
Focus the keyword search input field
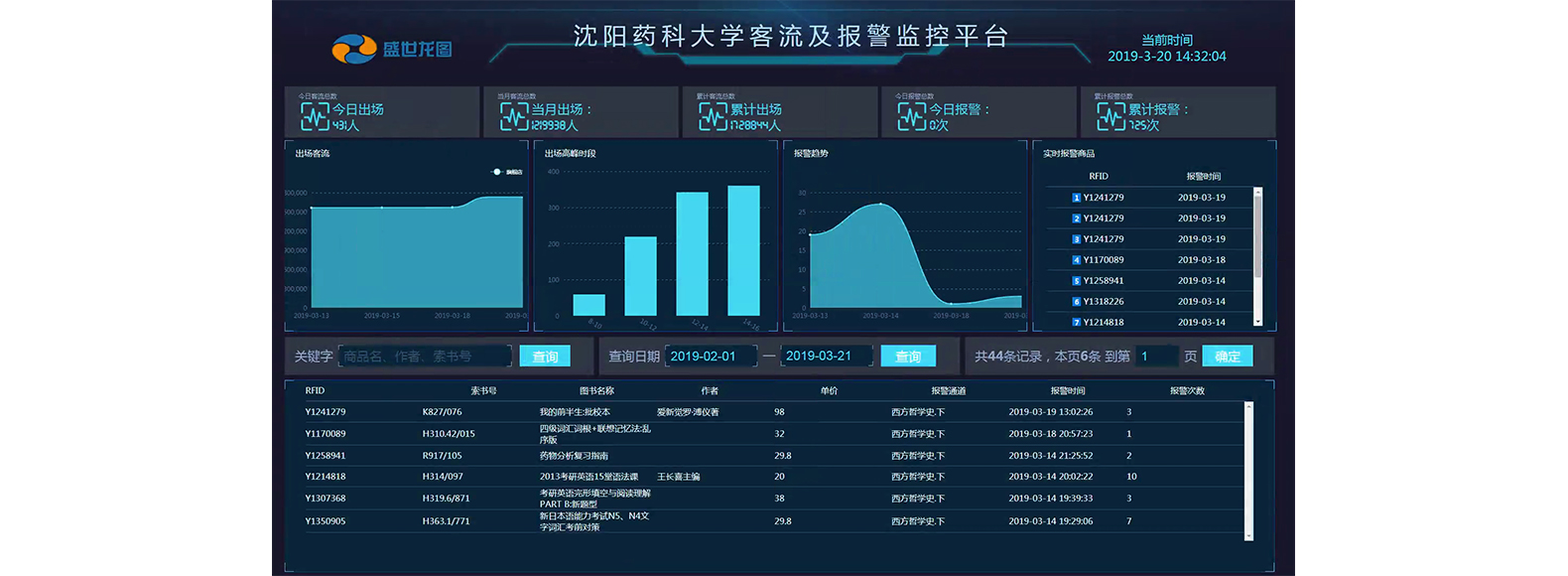(x=425, y=357)
